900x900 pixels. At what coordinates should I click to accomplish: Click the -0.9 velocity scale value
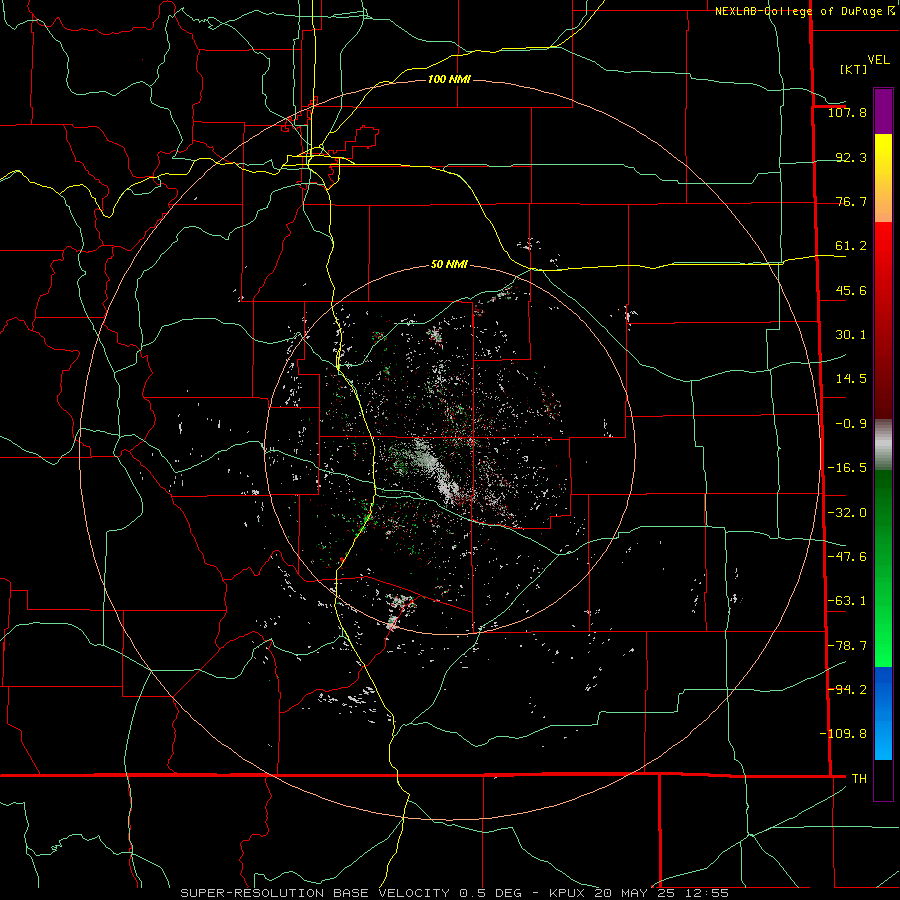(x=851, y=424)
